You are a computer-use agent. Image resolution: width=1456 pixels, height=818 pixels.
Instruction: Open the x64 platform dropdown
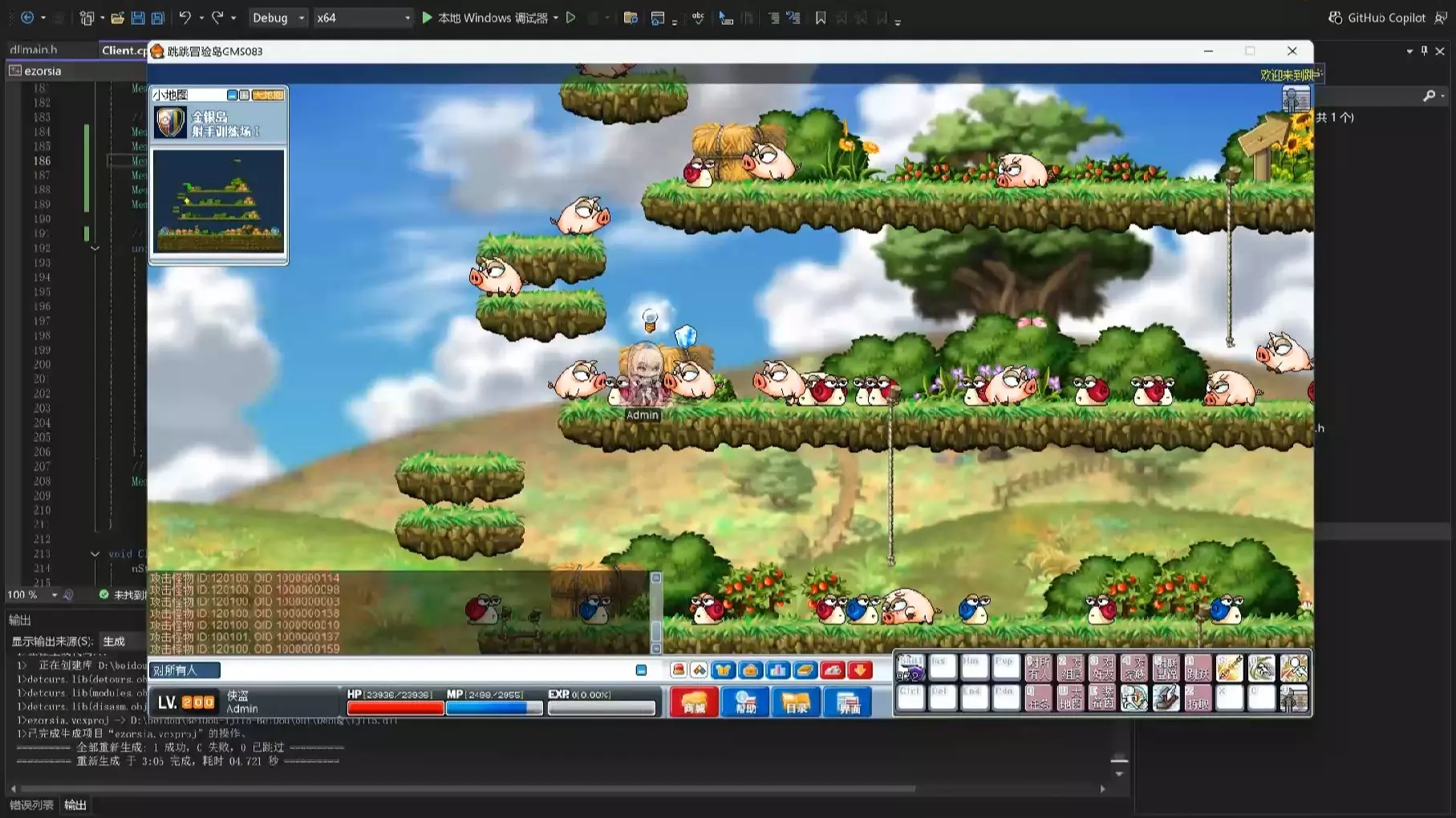[x=363, y=18]
